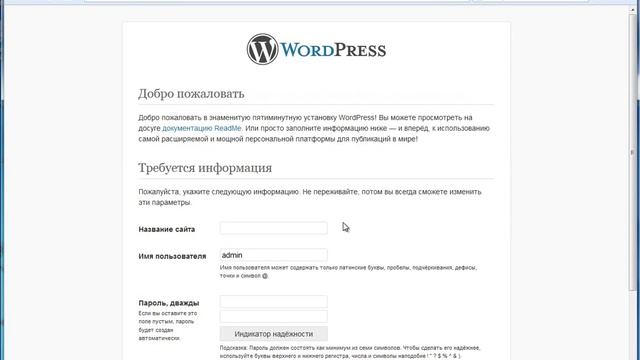This screenshot has width=640, height=360.
Task: Click the Индикатор надёжности strength indicator
Action: pos(273,334)
